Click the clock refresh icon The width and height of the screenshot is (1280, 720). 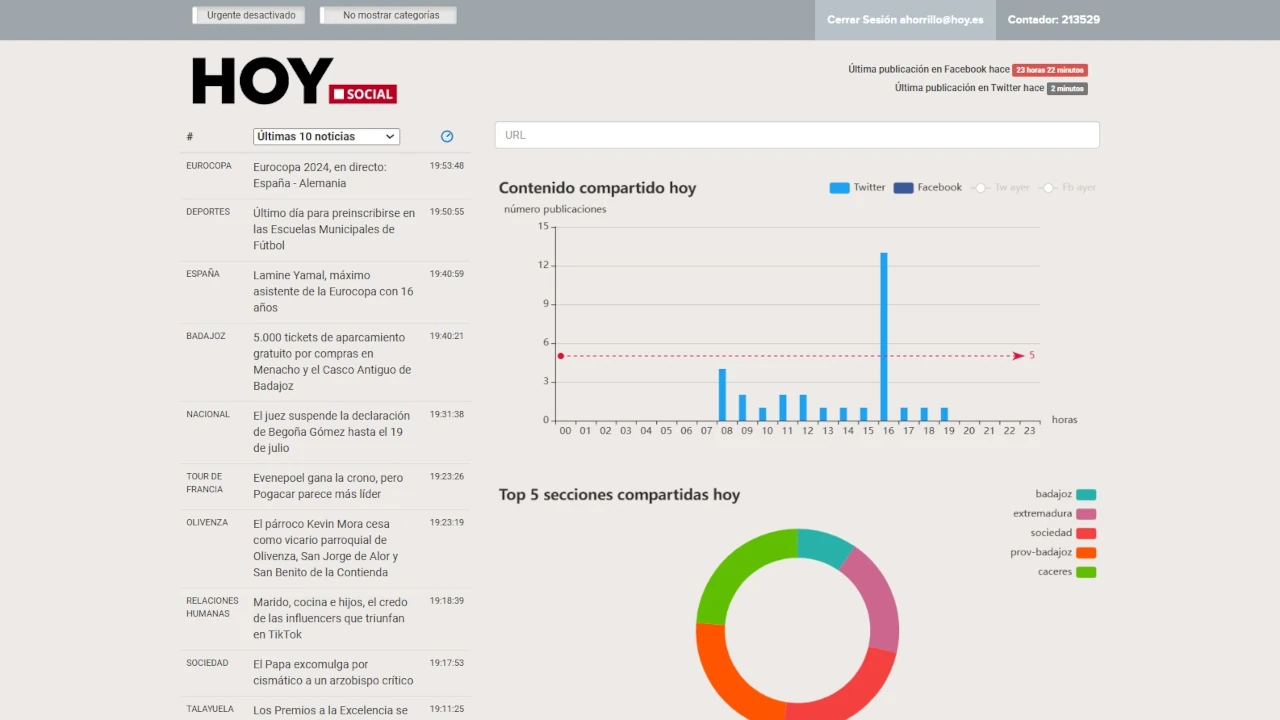[x=447, y=136]
